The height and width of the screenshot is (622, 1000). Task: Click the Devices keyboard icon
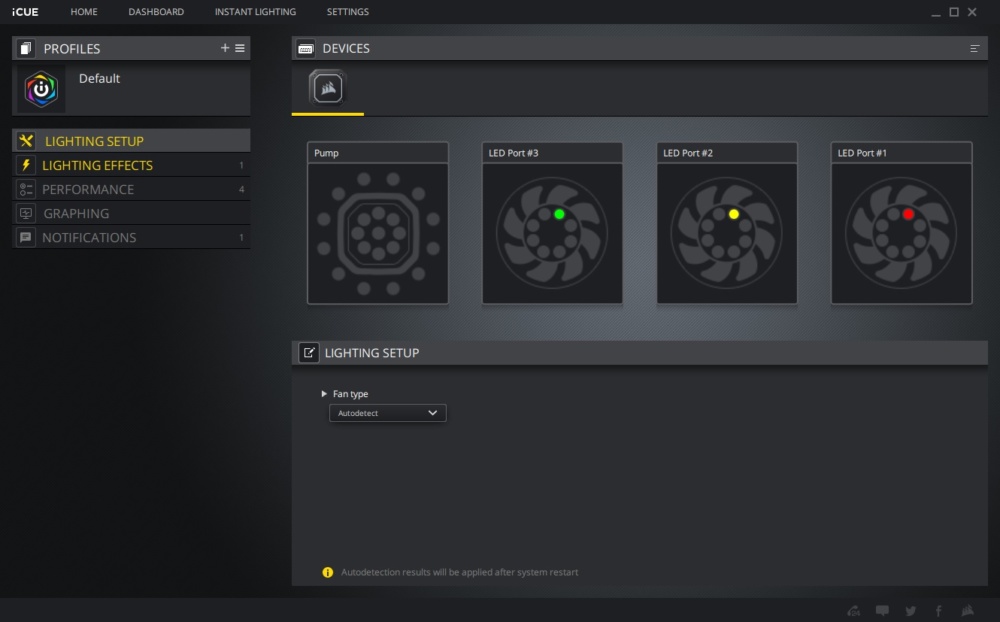305,48
